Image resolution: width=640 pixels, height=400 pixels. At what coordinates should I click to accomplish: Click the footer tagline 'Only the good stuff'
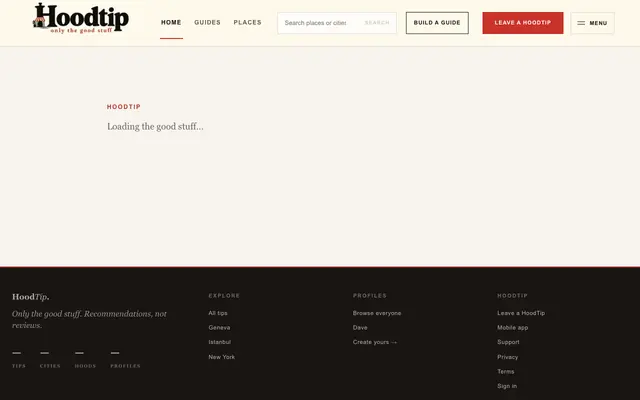[89, 319]
